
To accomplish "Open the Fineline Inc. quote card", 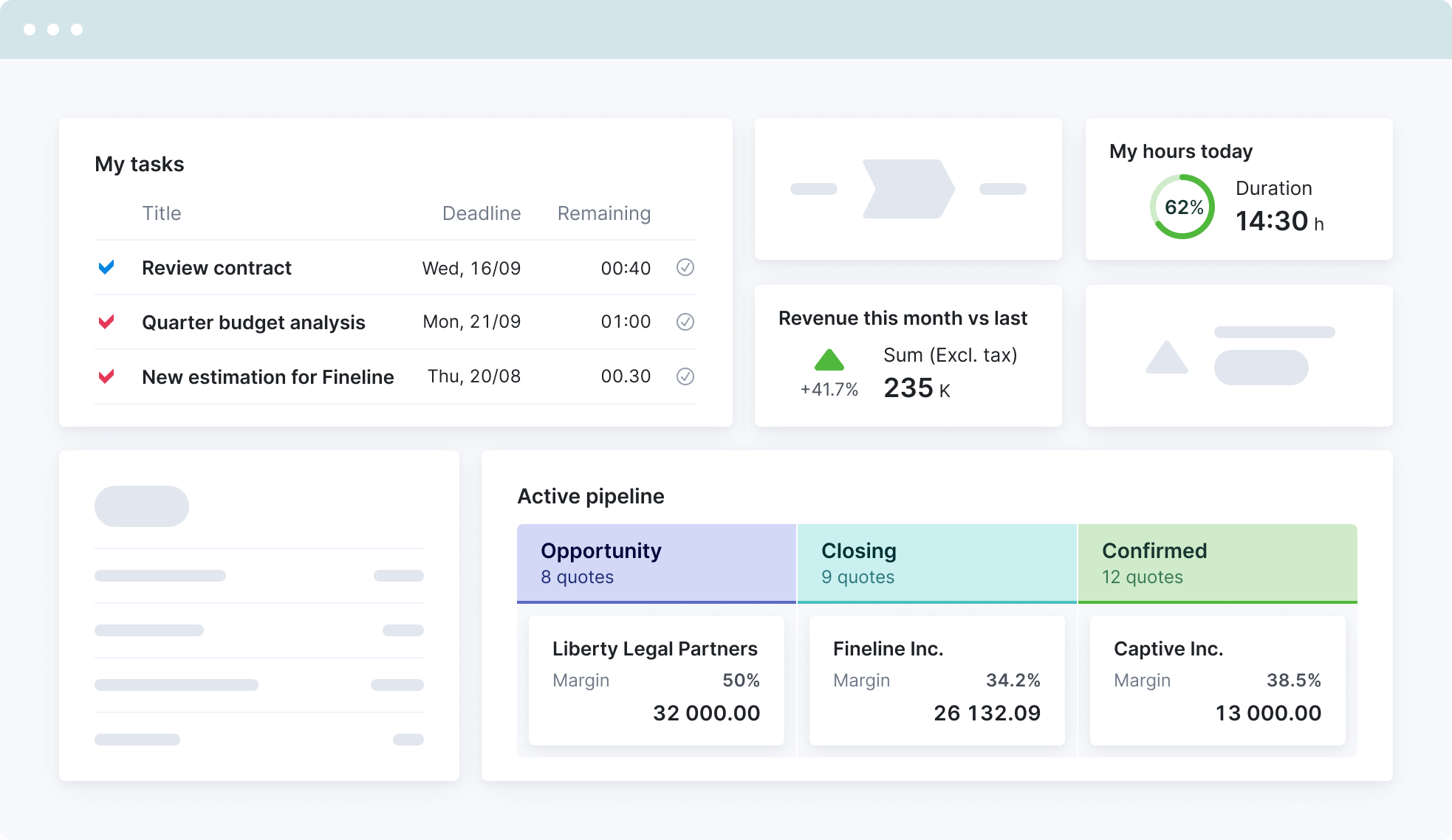I will point(936,681).
